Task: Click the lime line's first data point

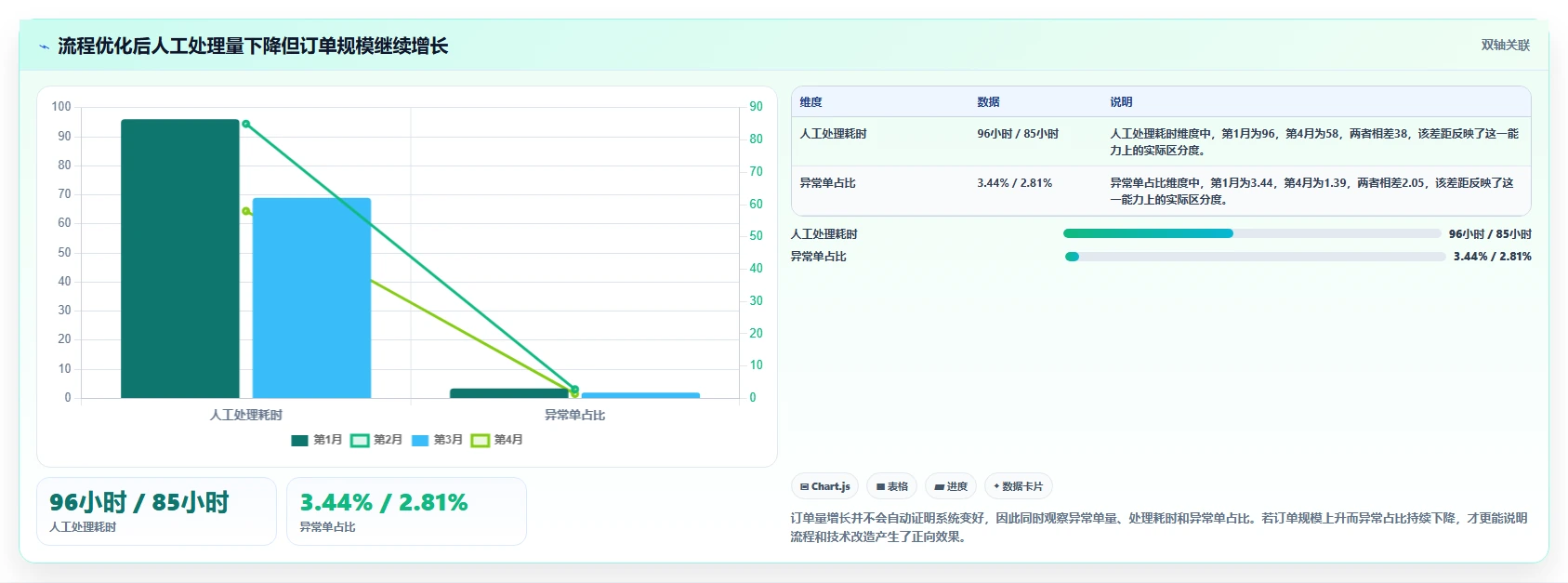Action: point(245,211)
